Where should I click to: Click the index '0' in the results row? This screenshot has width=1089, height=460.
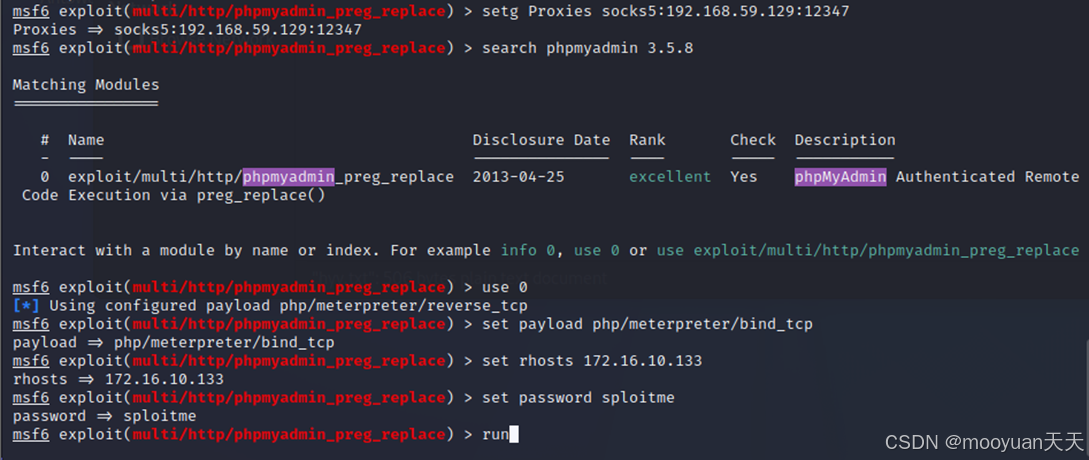click(x=45, y=177)
